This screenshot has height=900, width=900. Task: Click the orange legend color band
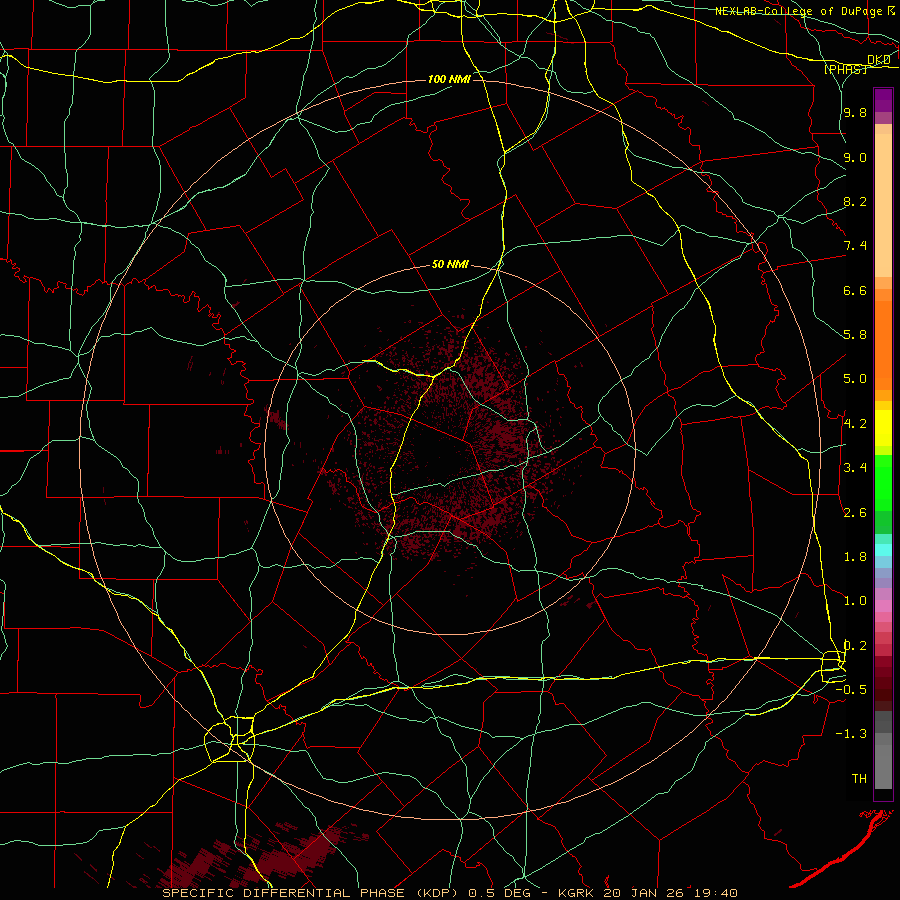tap(883, 345)
